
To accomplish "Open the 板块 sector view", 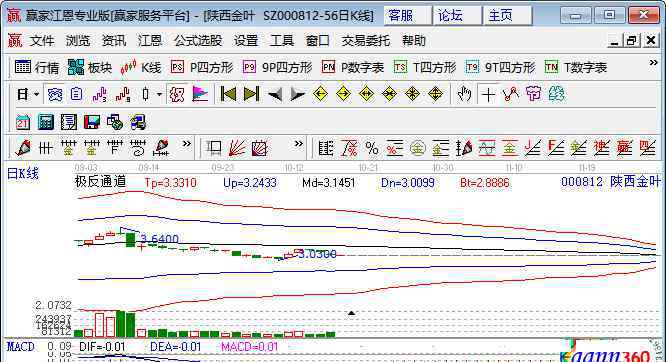I will [x=90, y=68].
